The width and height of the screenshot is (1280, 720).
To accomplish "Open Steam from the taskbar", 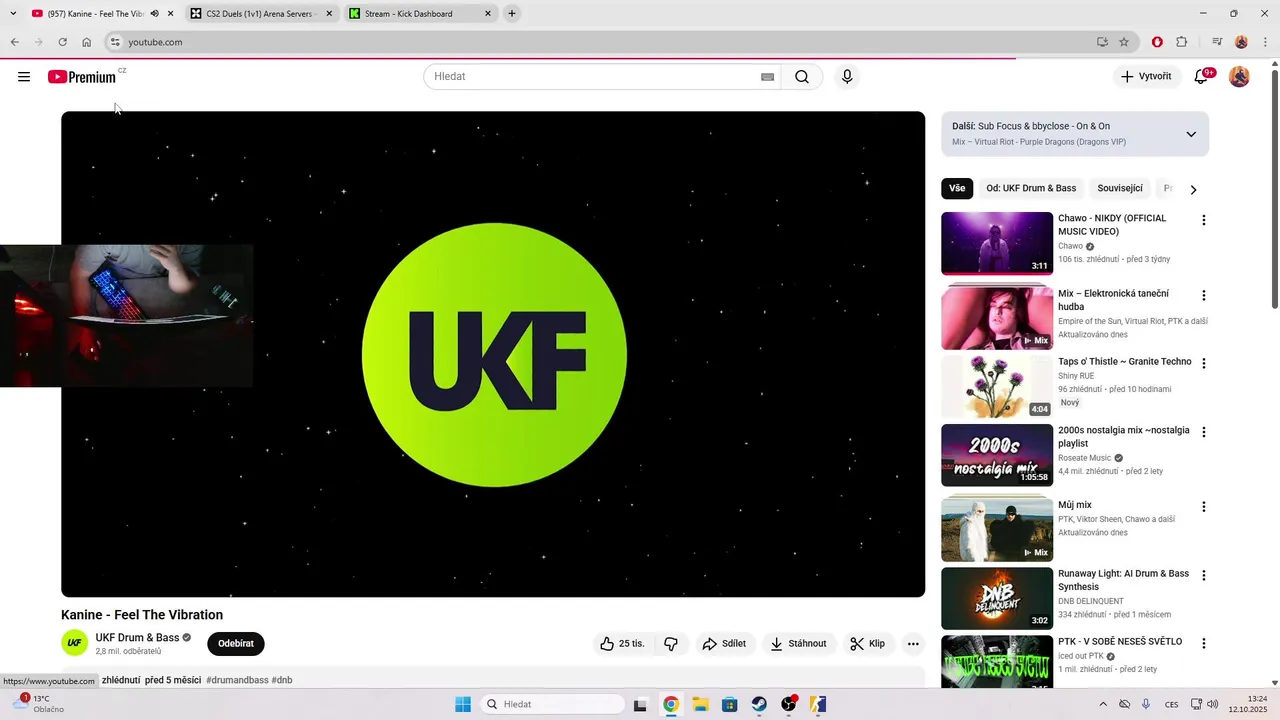I will pyautogui.click(x=759, y=704).
